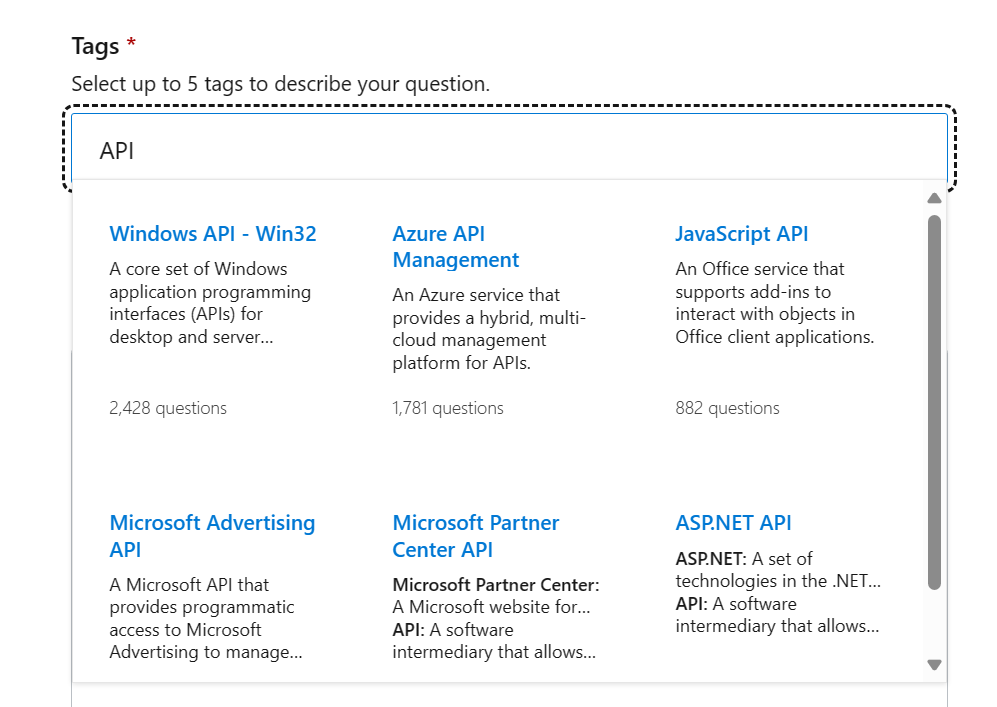This screenshot has height=707, width=997.
Task: Click the '1,781 questions' count text
Action: (x=448, y=408)
